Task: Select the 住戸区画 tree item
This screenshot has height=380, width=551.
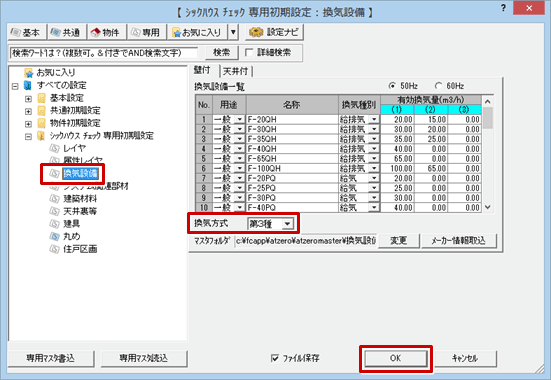Action: click(x=80, y=249)
